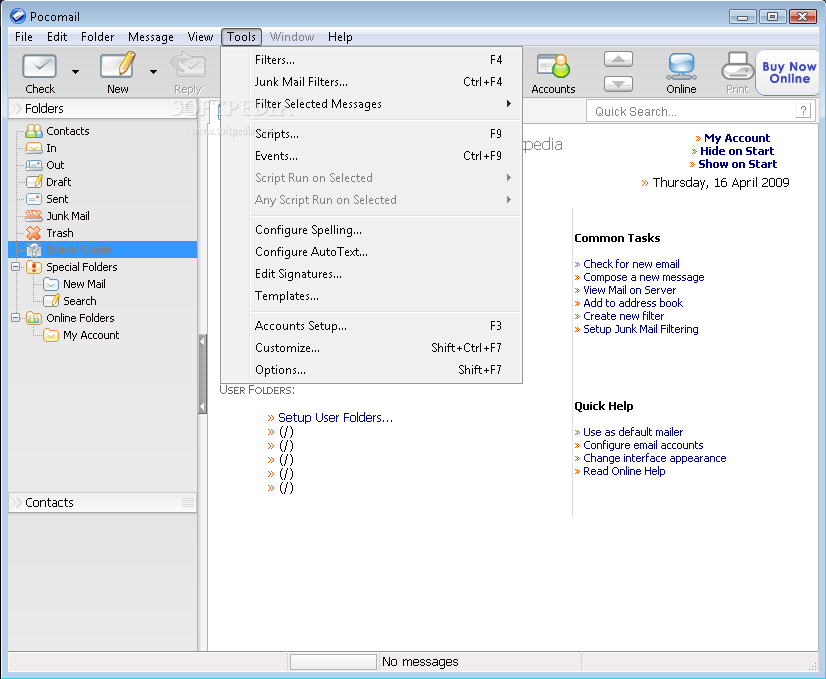Viewport: 826px width, 679px height.
Task: Select the In folder icon
Action: [x=34, y=148]
